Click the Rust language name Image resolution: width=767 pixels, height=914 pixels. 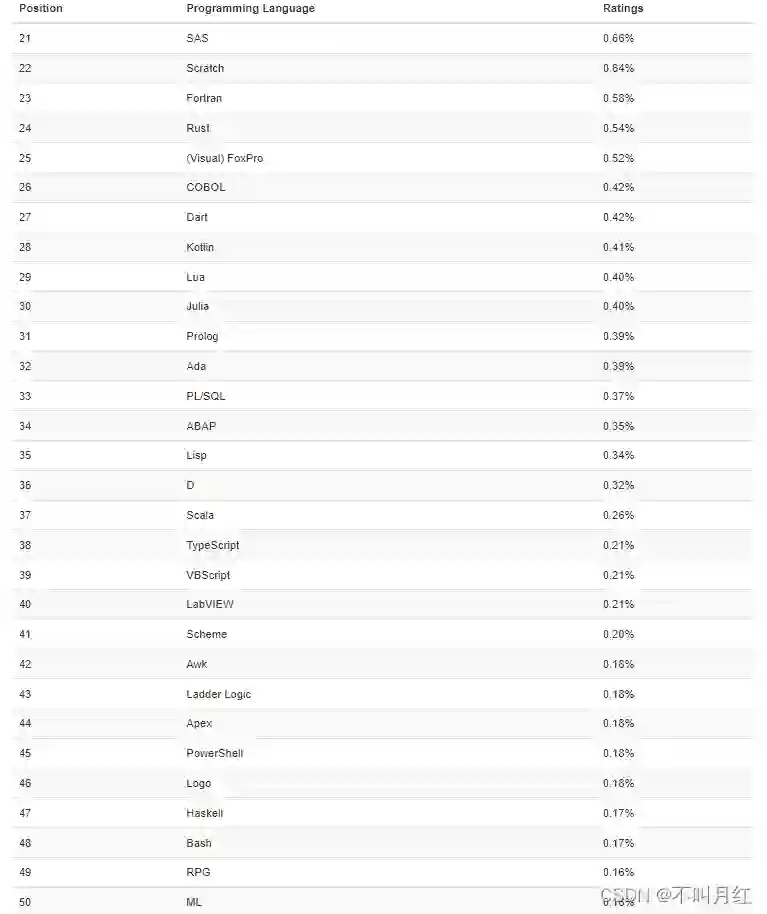pyautogui.click(x=198, y=129)
